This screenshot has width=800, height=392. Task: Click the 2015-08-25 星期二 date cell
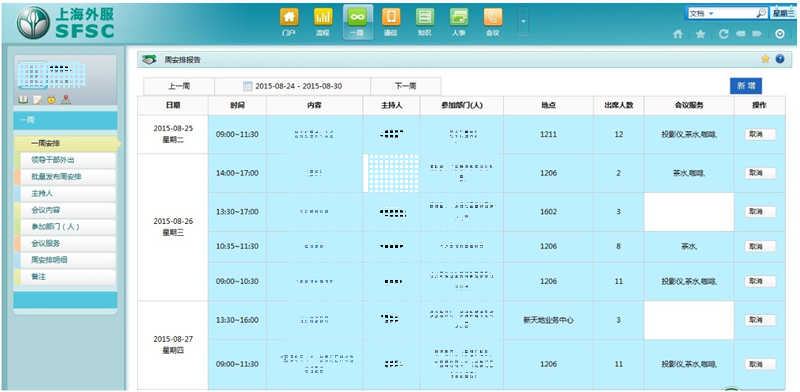pyautogui.click(x=172, y=134)
